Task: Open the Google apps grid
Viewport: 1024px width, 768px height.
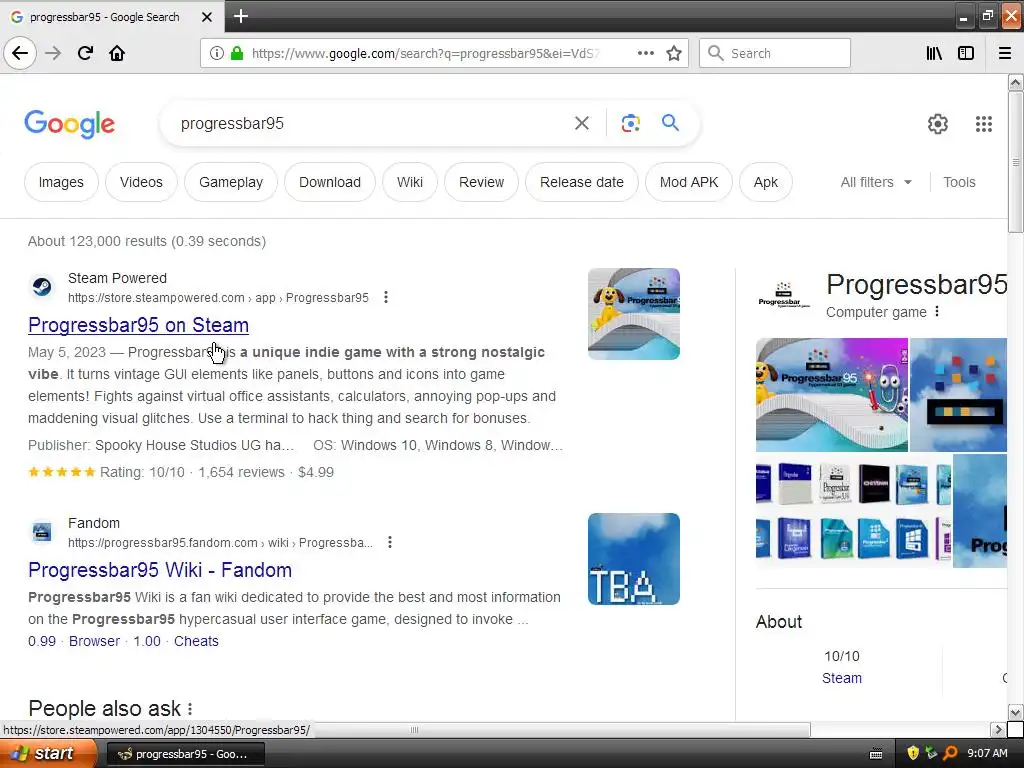Action: [984, 123]
